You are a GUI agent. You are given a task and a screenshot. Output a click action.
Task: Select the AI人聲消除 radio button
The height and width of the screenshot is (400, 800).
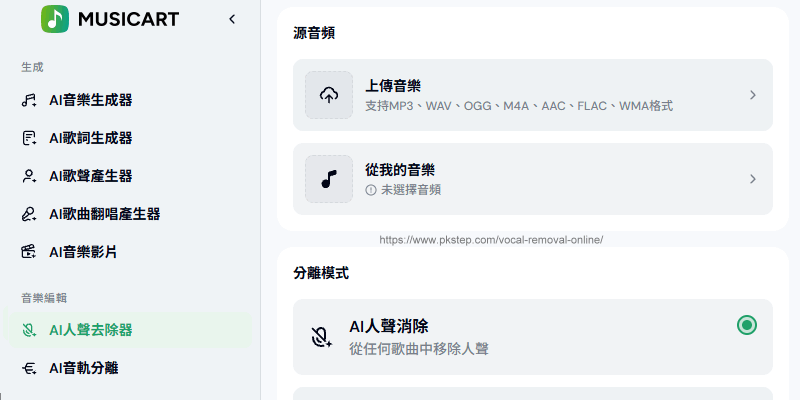[x=747, y=325]
